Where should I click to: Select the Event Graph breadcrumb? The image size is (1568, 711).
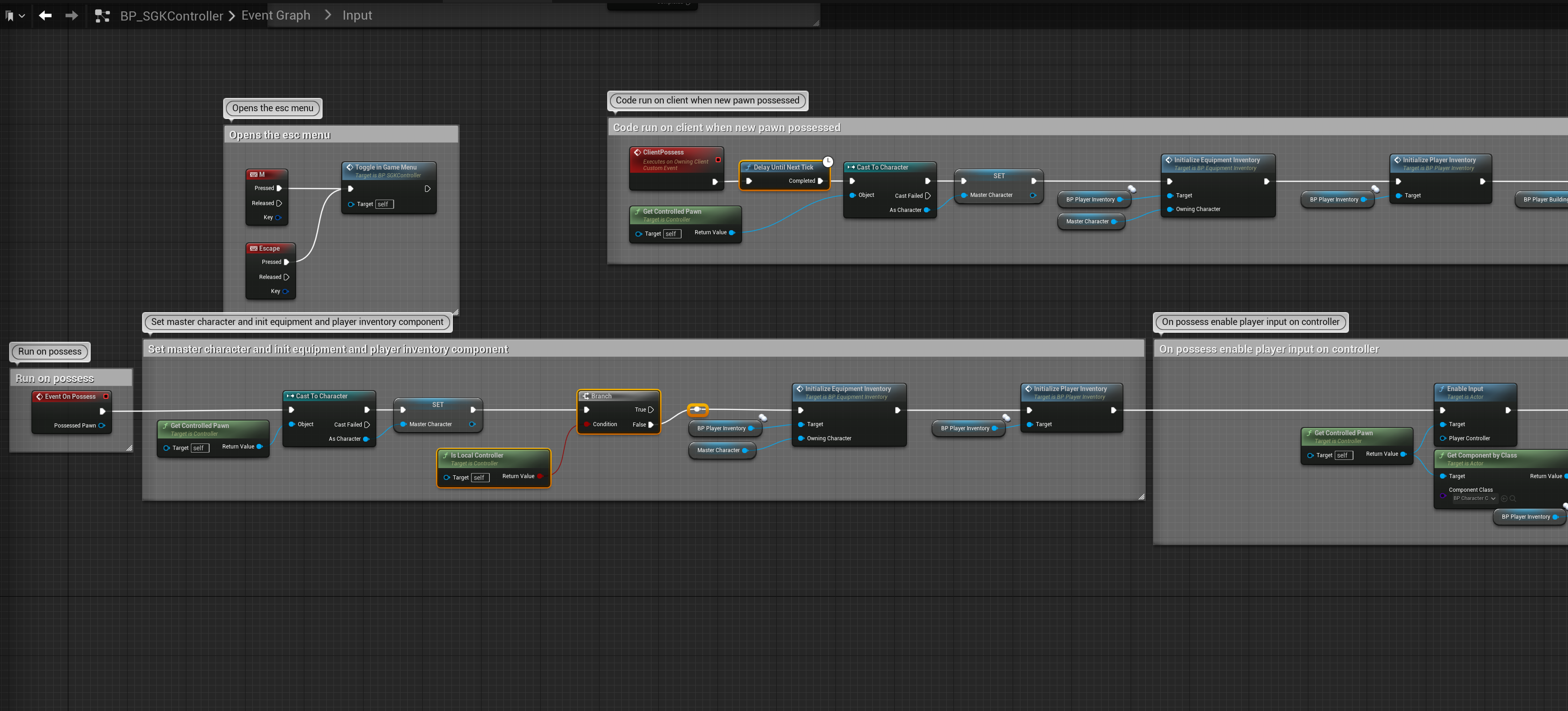pos(276,15)
